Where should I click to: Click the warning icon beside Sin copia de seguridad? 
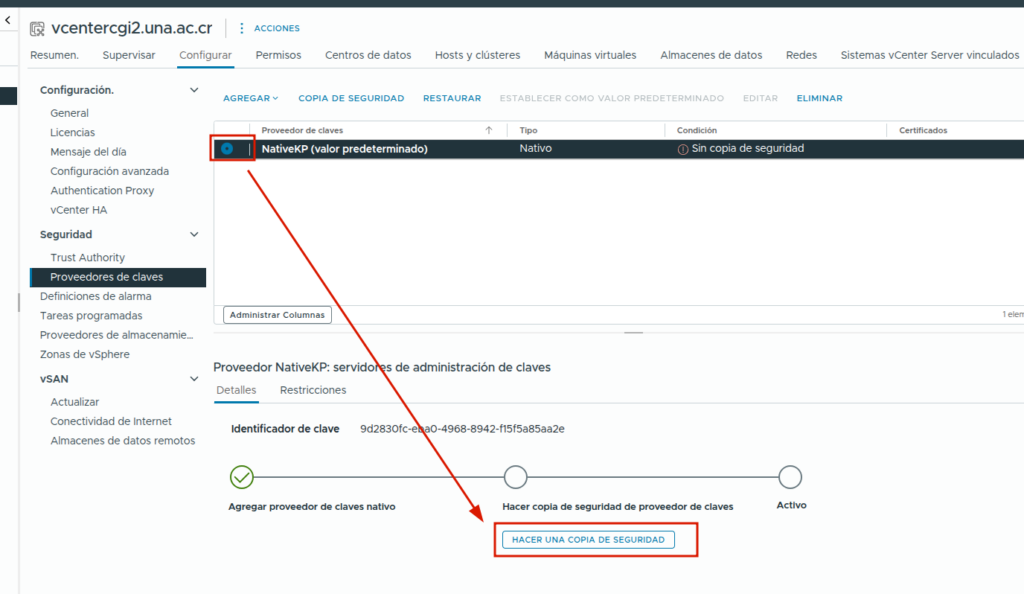(x=683, y=149)
